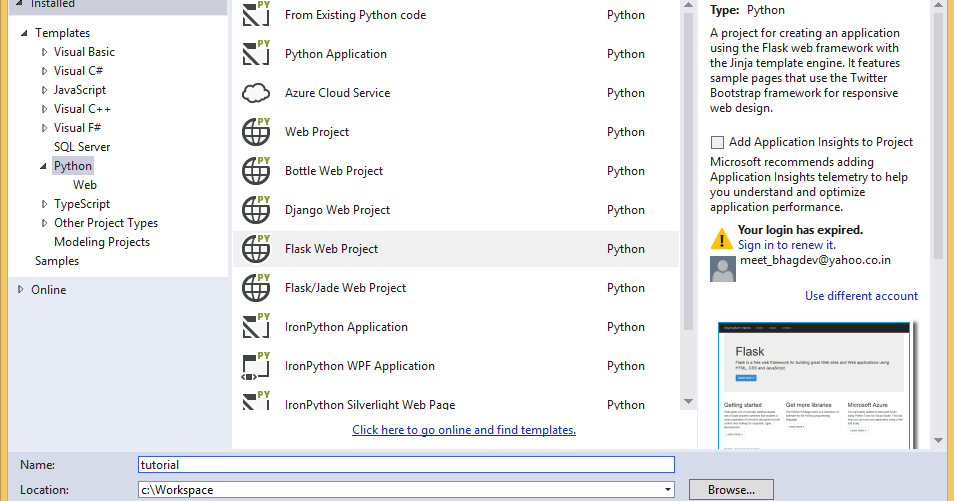Click the Flask/Jade Web Project globe icon
954x501 pixels.
[256, 287]
